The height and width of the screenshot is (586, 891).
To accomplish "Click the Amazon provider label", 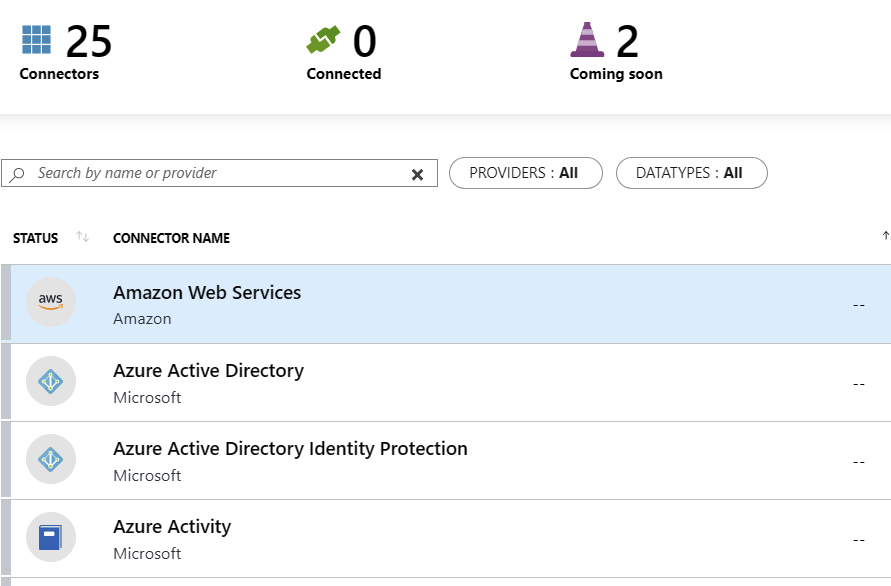I will pos(142,319).
